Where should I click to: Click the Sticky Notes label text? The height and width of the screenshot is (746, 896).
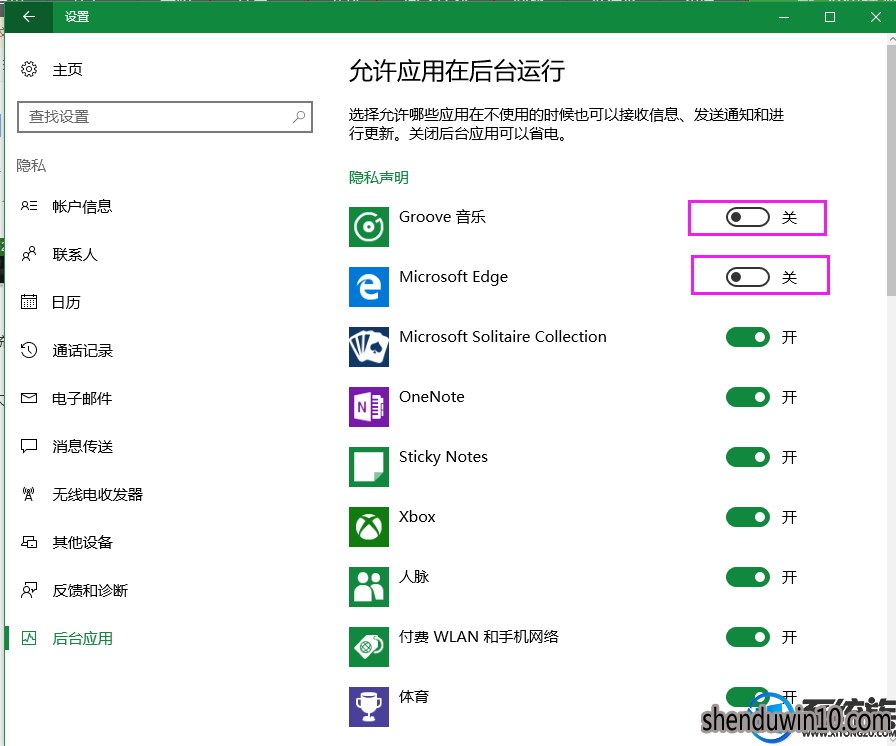(443, 457)
